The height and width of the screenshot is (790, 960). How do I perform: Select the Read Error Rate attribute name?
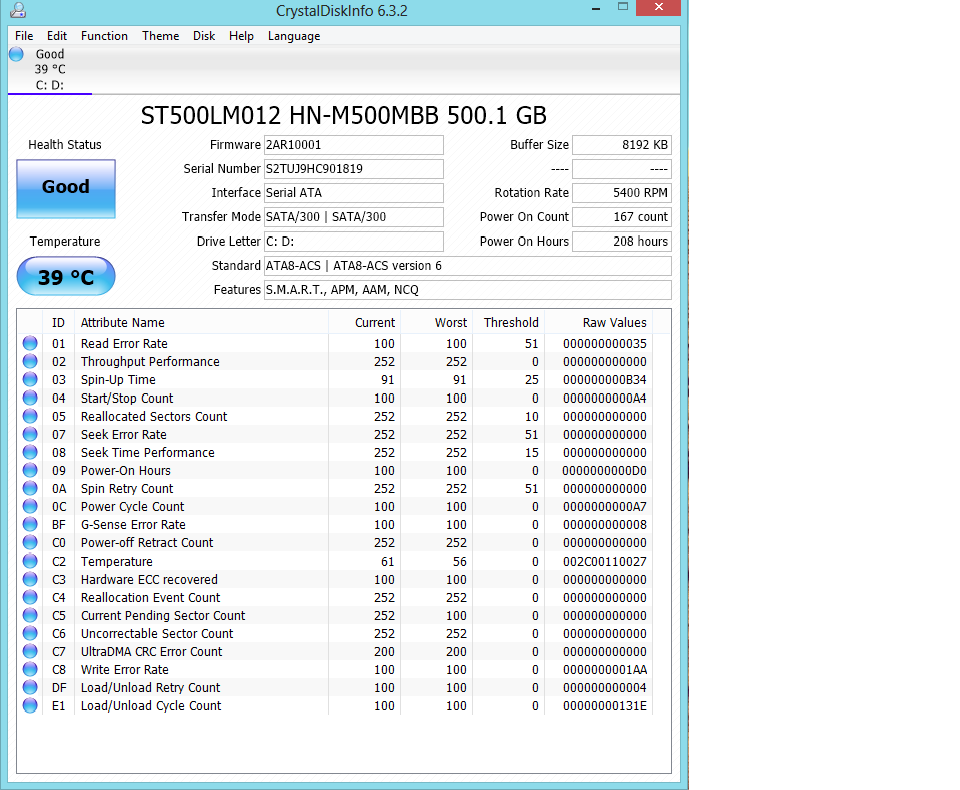(x=124, y=344)
